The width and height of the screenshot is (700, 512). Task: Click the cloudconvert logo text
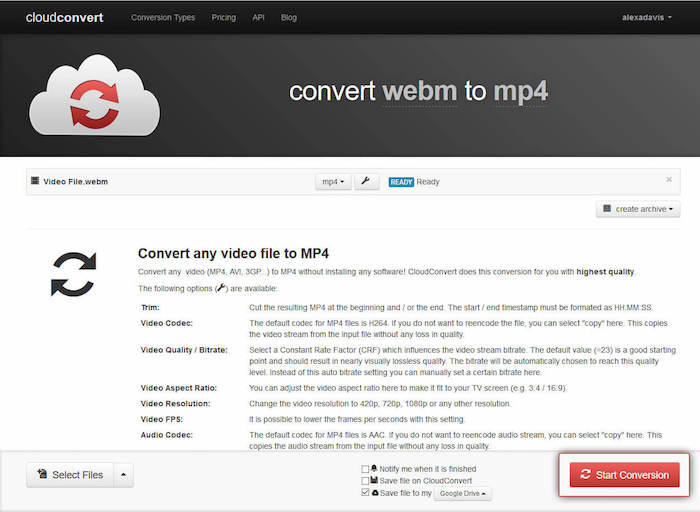click(64, 17)
